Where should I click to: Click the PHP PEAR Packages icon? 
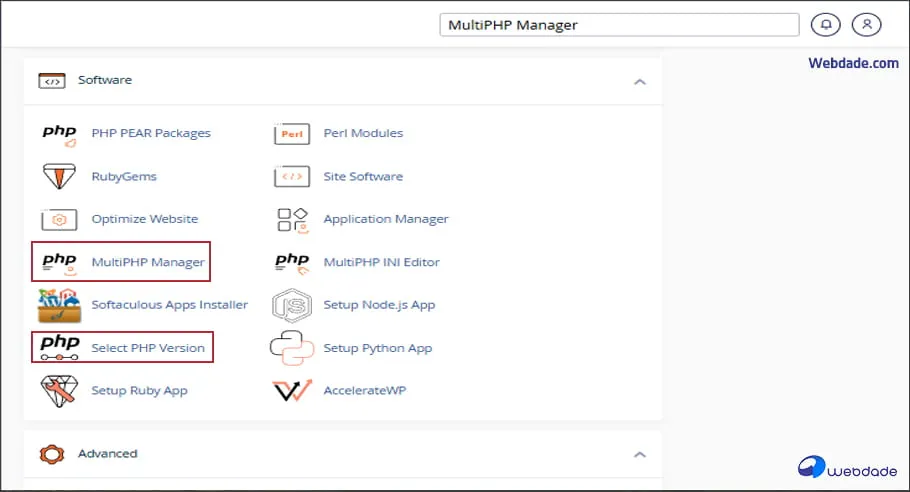tap(59, 134)
